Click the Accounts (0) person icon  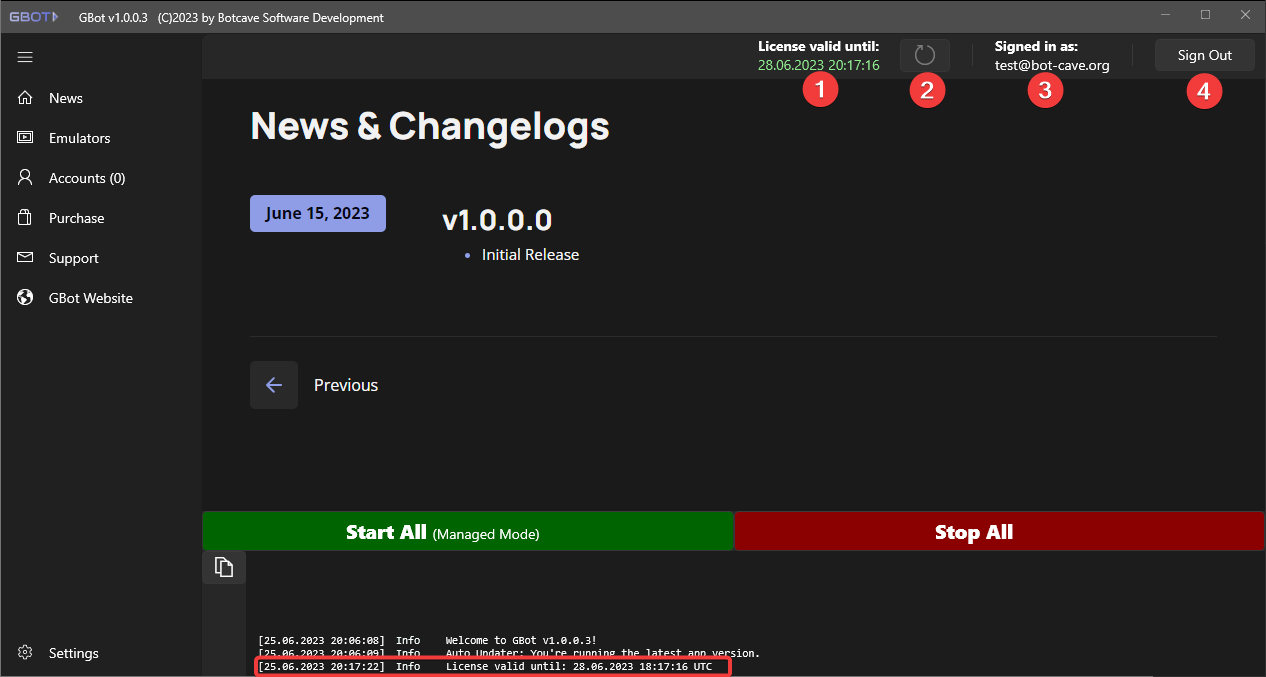26,178
